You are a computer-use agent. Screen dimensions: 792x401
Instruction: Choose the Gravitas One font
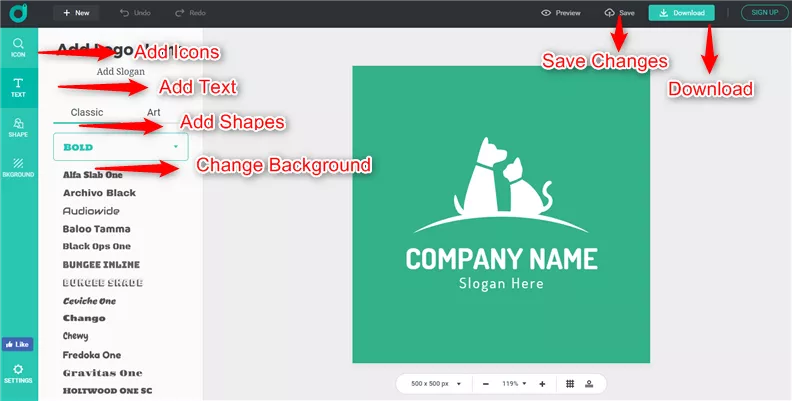103,373
